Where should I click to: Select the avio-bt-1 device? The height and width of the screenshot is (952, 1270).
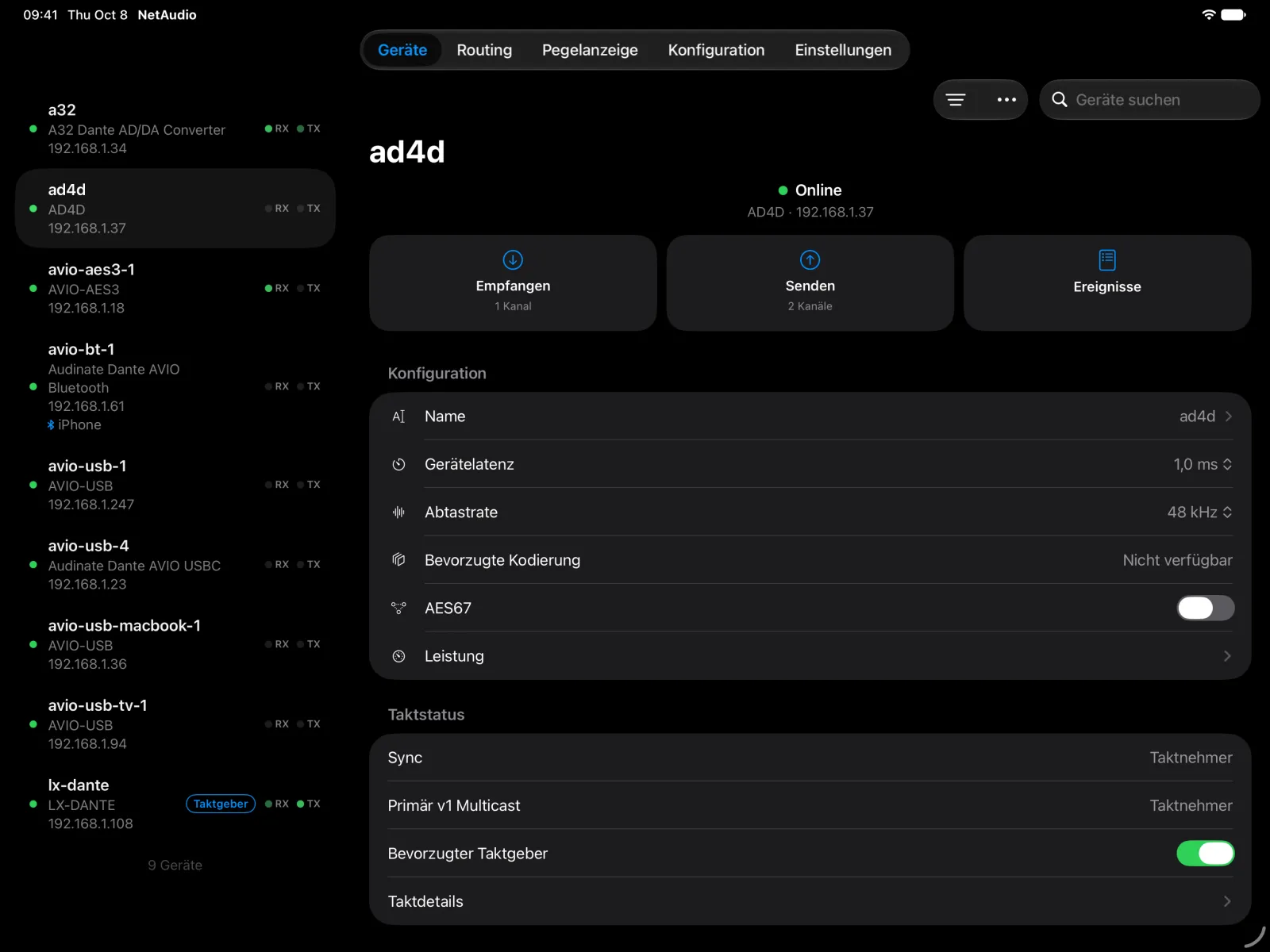click(175, 386)
